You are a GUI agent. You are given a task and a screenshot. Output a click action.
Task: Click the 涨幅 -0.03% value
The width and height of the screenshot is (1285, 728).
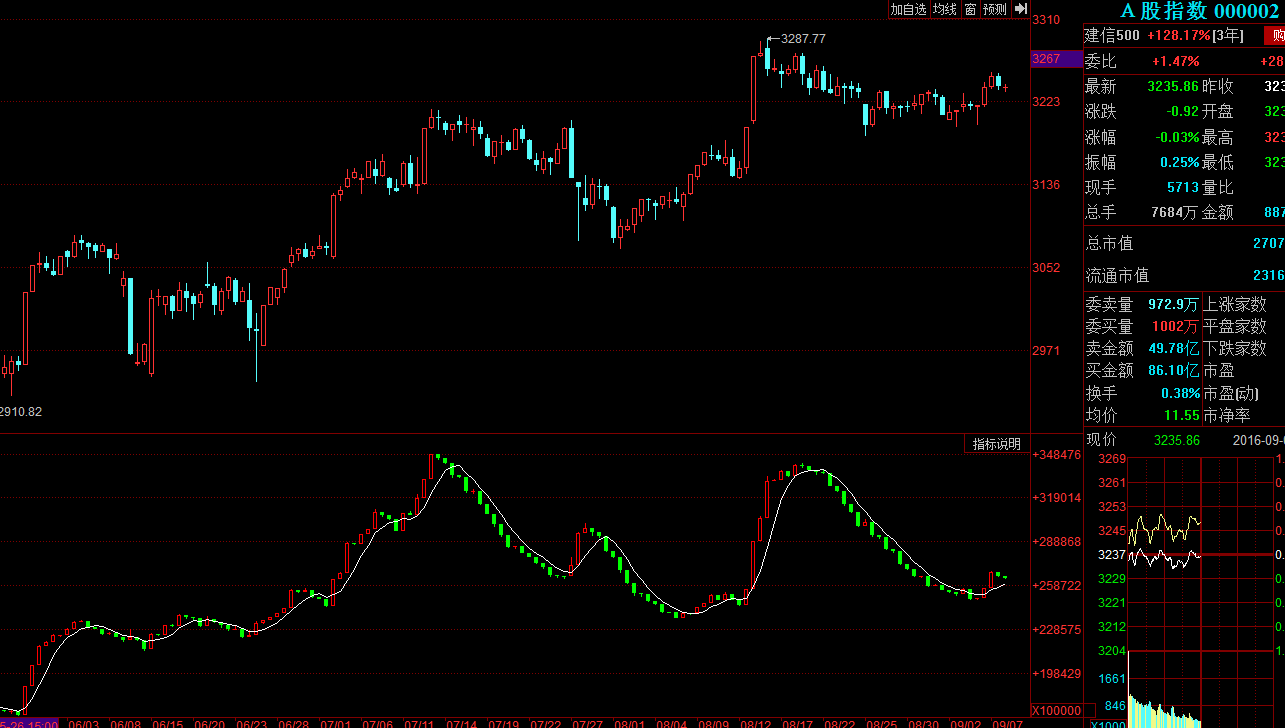pos(1177,137)
